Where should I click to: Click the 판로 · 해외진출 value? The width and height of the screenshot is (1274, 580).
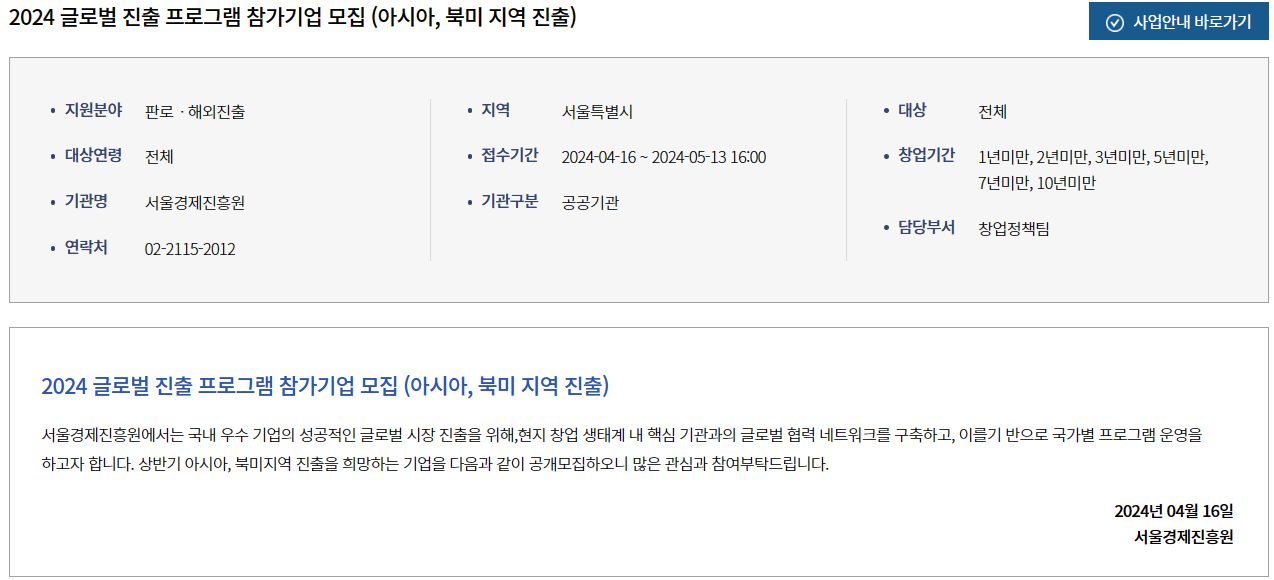pos(195,111)
